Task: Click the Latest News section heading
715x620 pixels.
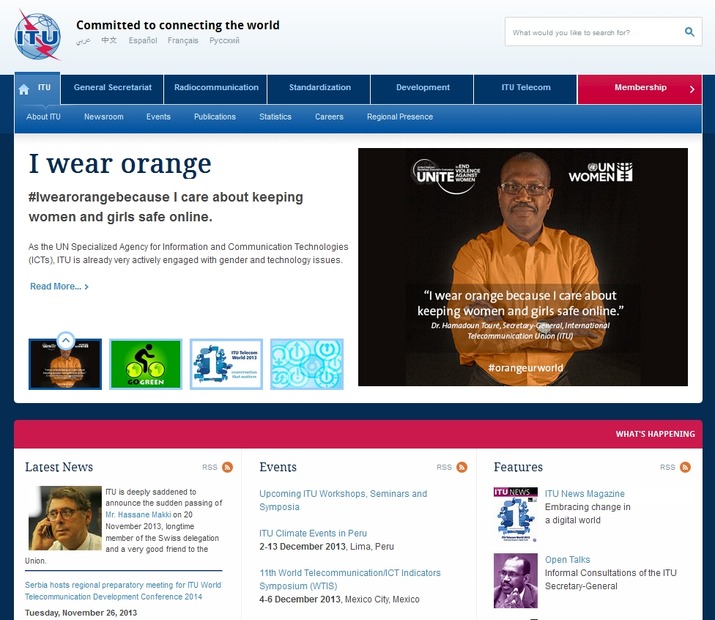Action: (59, 467)
